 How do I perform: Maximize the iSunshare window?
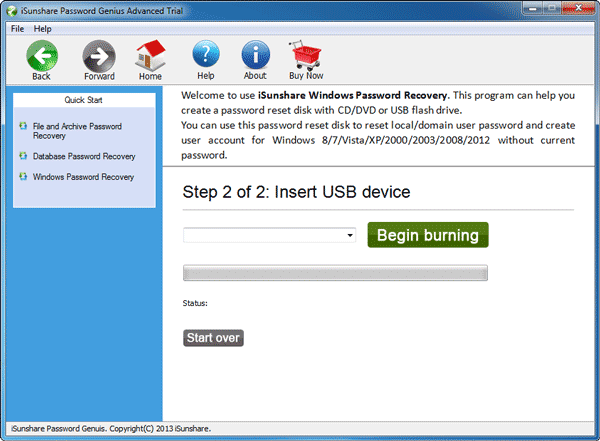pyautogui.click(x=552, y=8)
